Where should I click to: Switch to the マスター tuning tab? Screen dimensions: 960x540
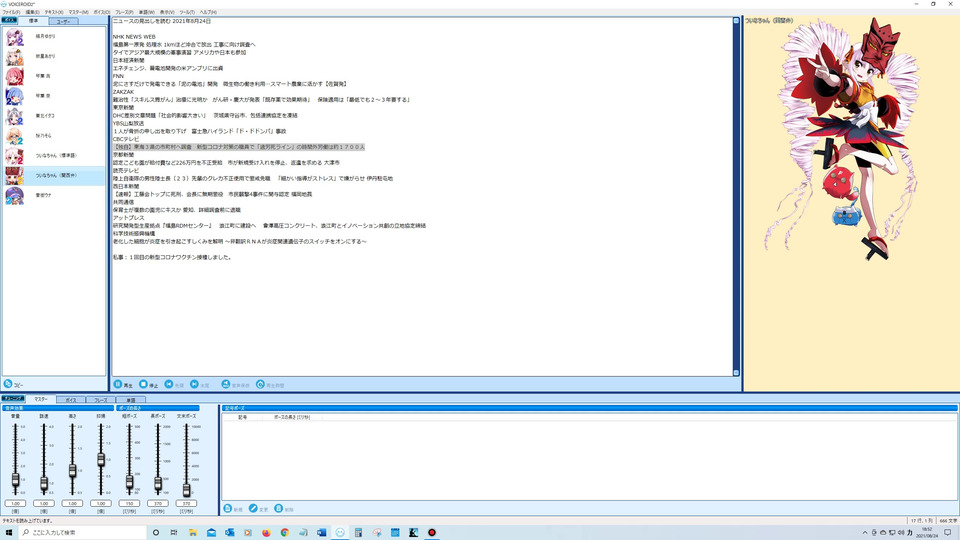click(40, 399)
